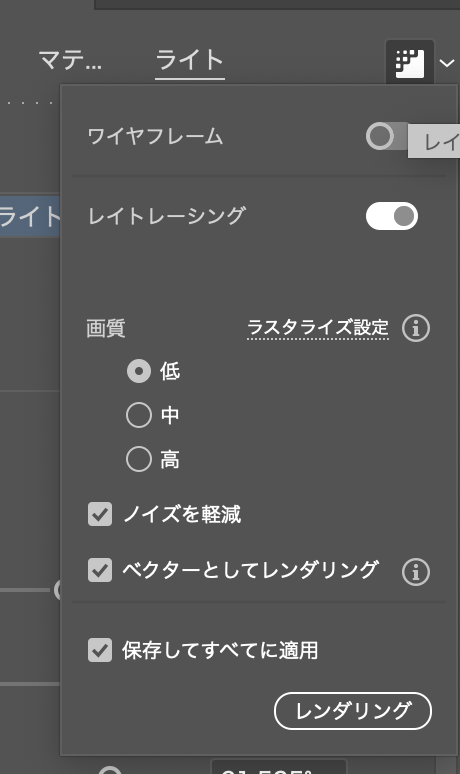Viewport: 460px width, 774px height.
Task: Open the info icon beside ラスタライズ設定
Action: pyautogui.click(x=416, y=328)
